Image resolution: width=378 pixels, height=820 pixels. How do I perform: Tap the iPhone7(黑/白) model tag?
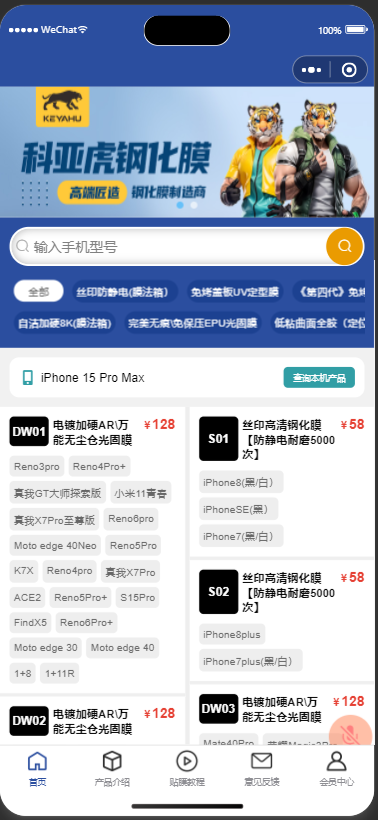point(241,536)
